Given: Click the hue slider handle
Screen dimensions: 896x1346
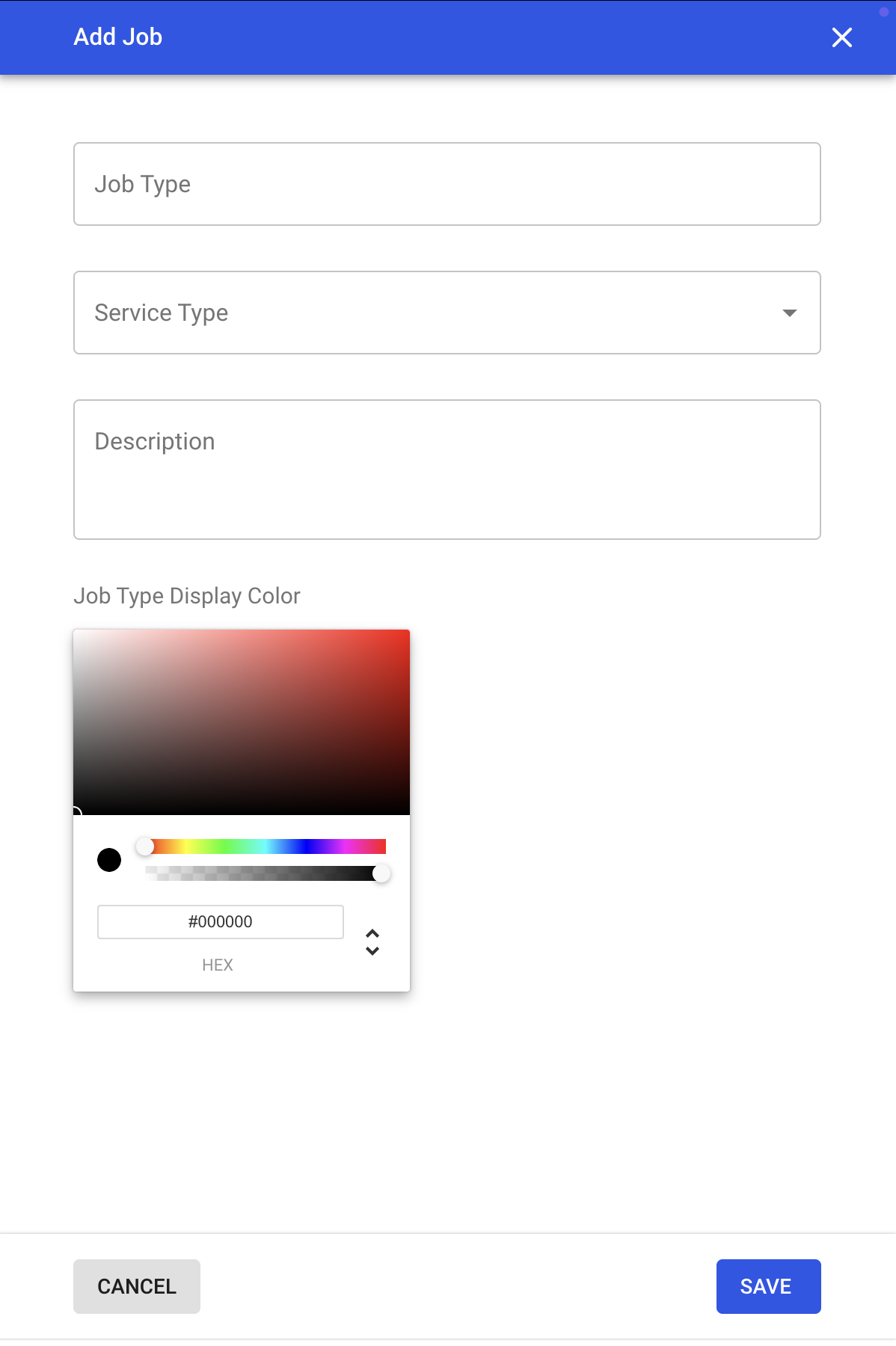Looking at the screenshot, I should pos(145,846).
